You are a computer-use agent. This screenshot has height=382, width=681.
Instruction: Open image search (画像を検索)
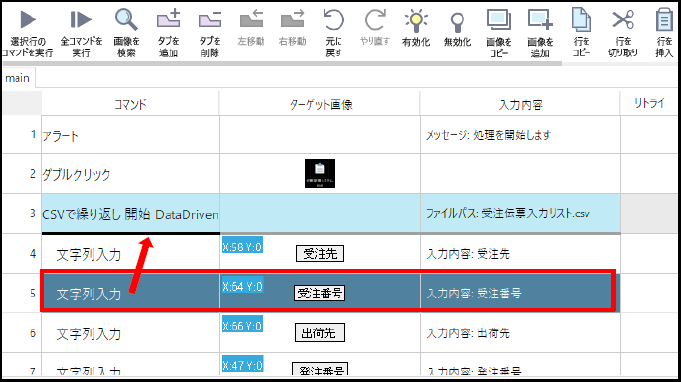tap(126, 33)
